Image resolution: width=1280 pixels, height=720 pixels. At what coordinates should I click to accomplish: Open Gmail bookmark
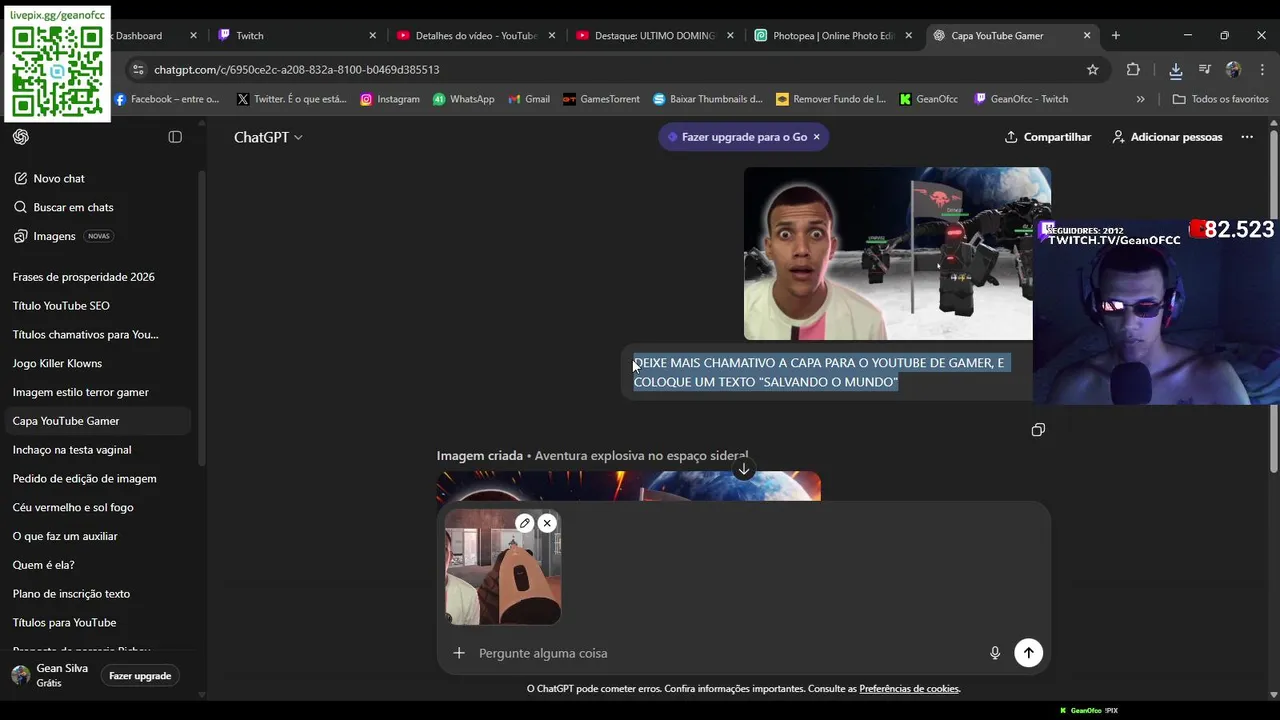pyautogui.click(x=529, y=99)
